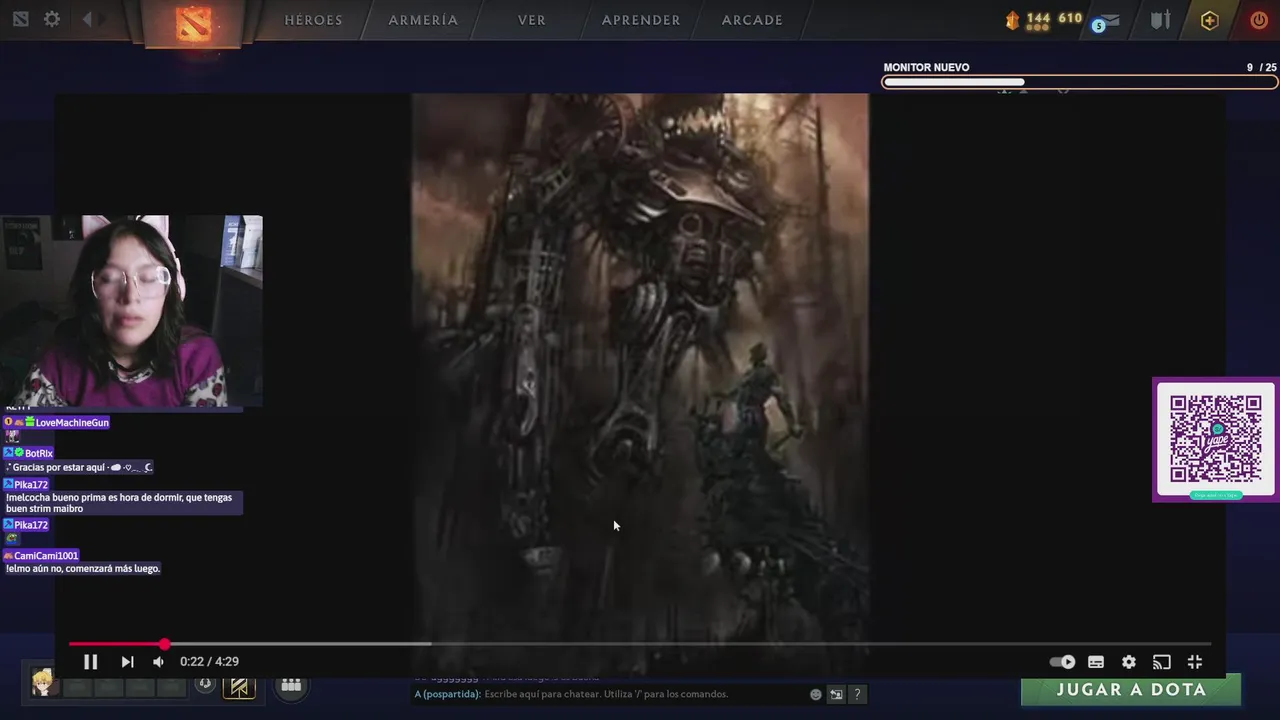Open the chat emoticon picker
Image resolution: width=1280 pixels, height=720 pixels.
[x=816, y=694]
